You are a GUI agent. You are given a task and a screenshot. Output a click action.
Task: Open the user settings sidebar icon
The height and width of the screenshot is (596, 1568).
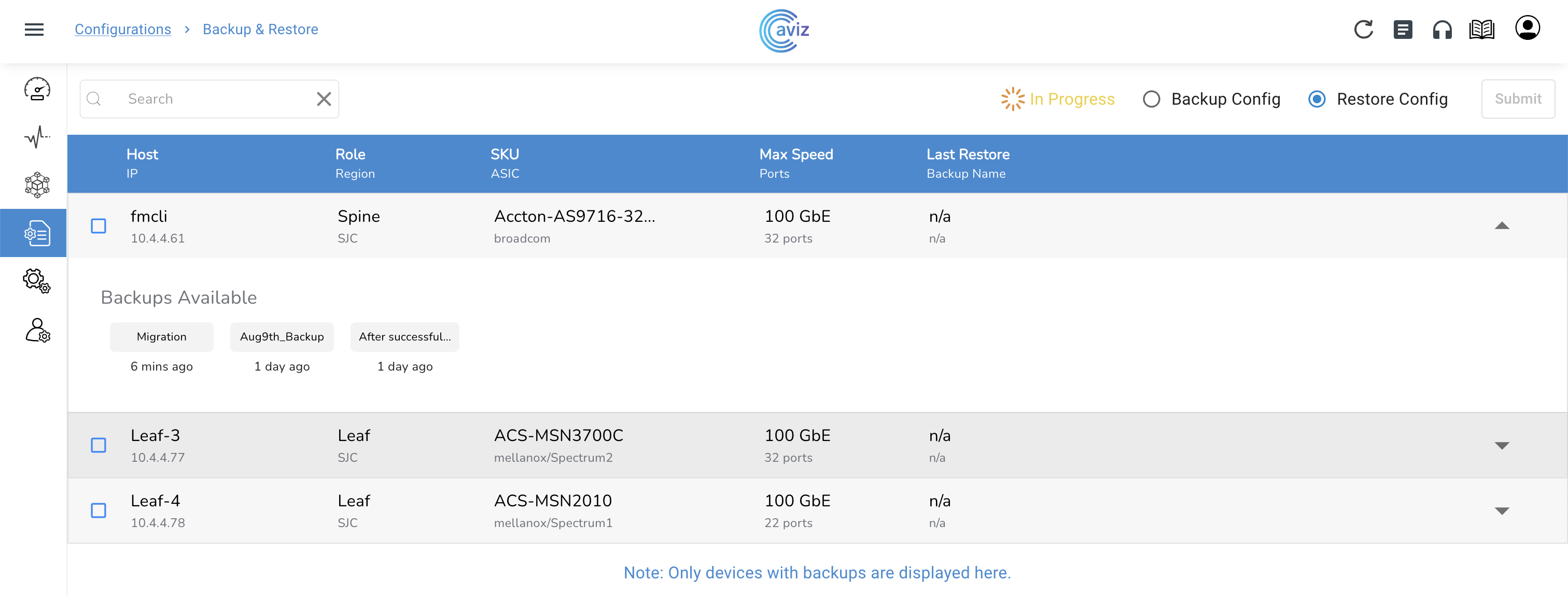[x=36, y=330]
